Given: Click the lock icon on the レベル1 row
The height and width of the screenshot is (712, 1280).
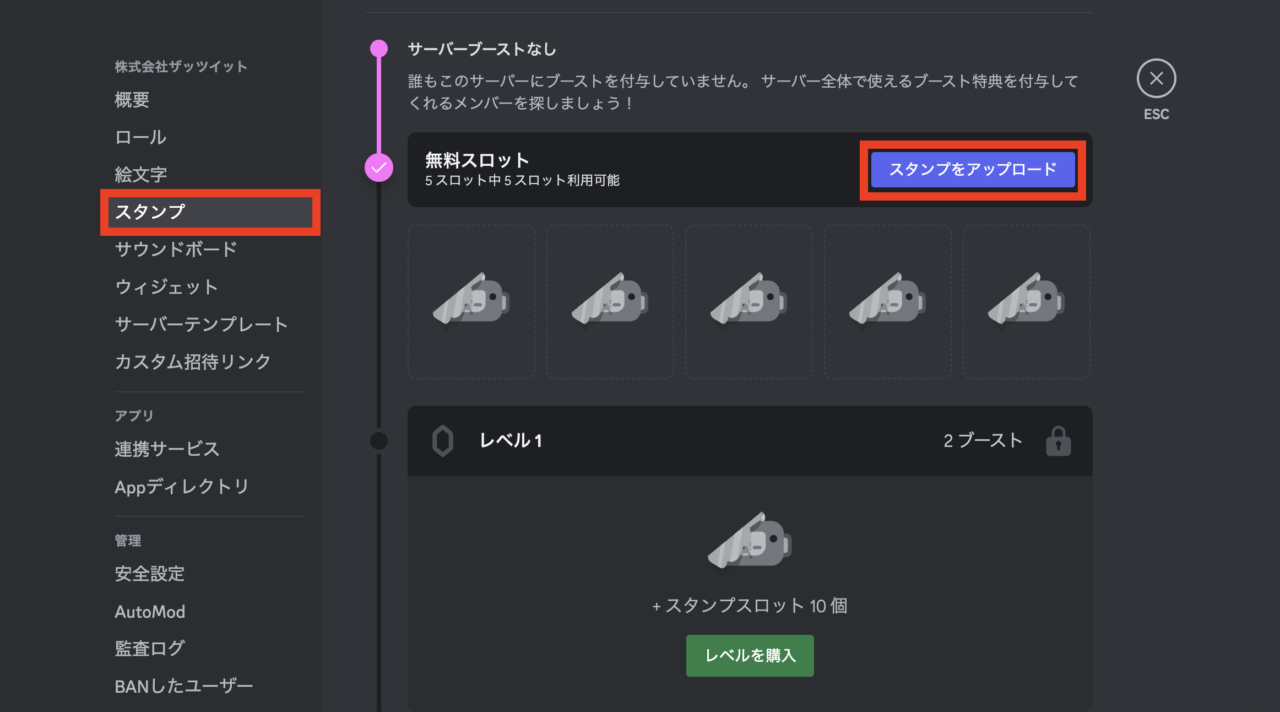Looking at the screenshot, I should 1059,441.
